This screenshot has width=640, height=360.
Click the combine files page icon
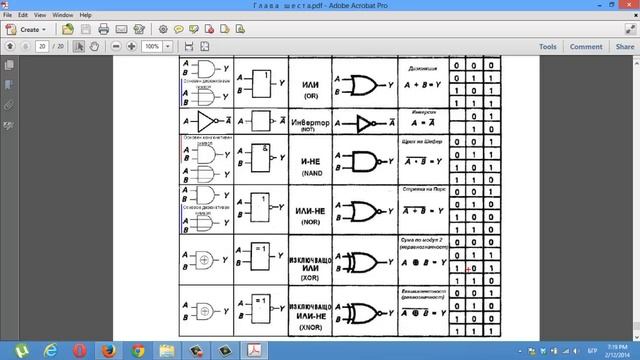click(224, 29)
